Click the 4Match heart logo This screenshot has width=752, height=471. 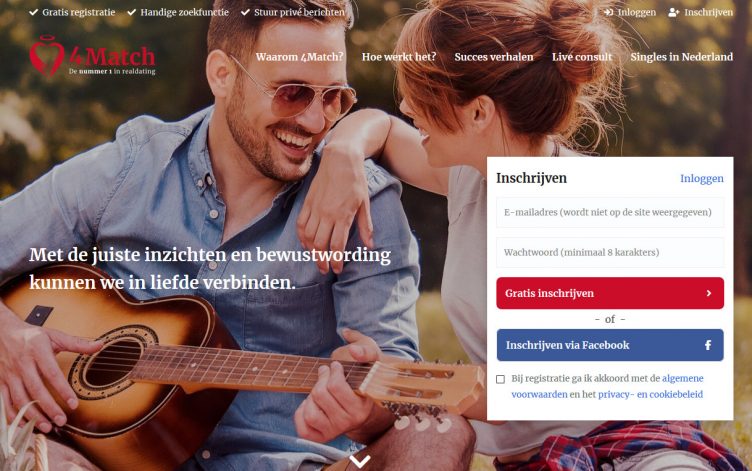[47, 56]
